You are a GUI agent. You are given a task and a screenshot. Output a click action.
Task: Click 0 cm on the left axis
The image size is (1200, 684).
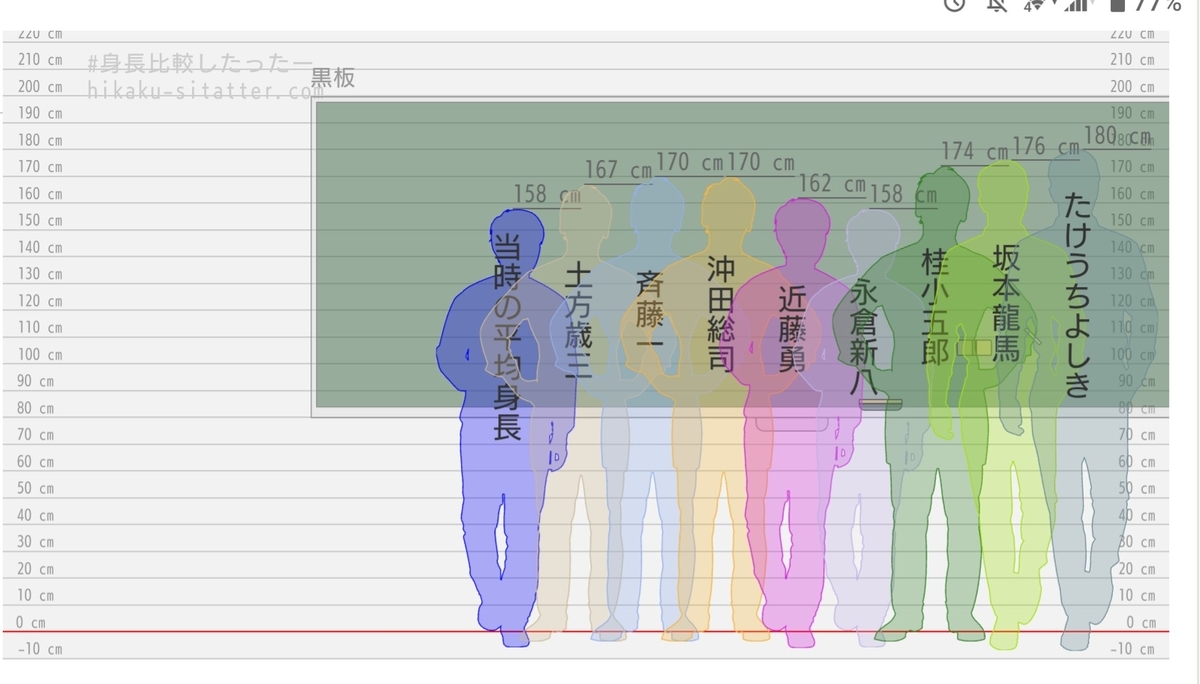(31, 623)
